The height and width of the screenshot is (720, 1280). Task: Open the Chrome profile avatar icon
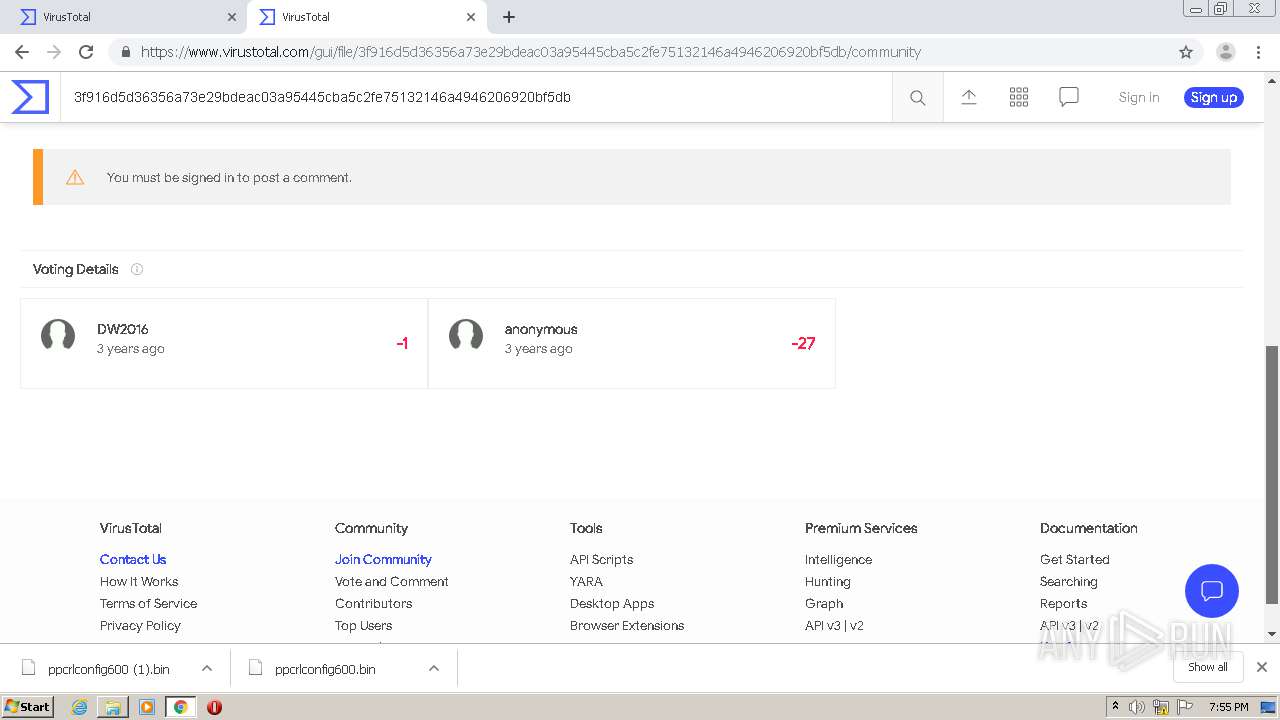tap(1225, 52)
